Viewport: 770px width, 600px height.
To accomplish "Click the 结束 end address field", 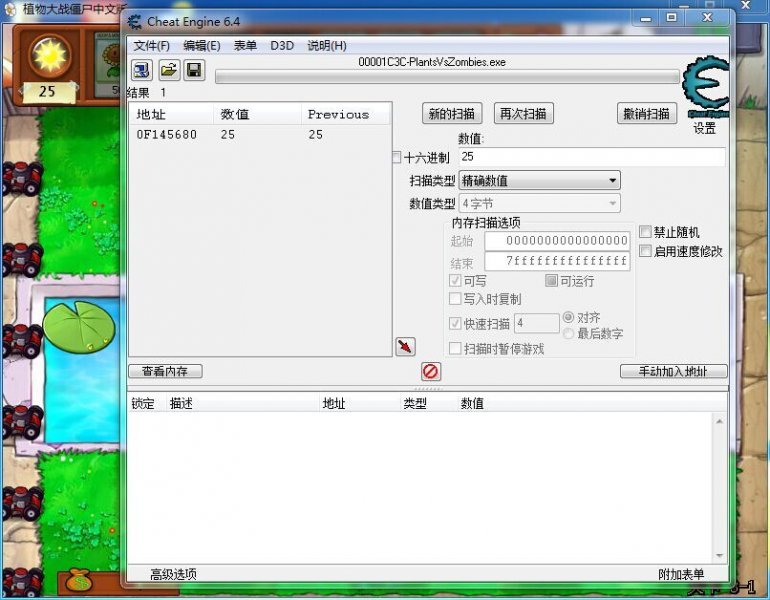I will coord(557,261).
